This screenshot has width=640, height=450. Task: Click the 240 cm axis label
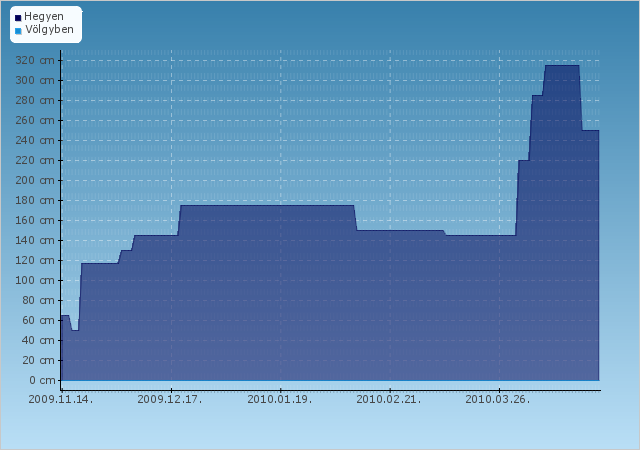coord(35,140)
